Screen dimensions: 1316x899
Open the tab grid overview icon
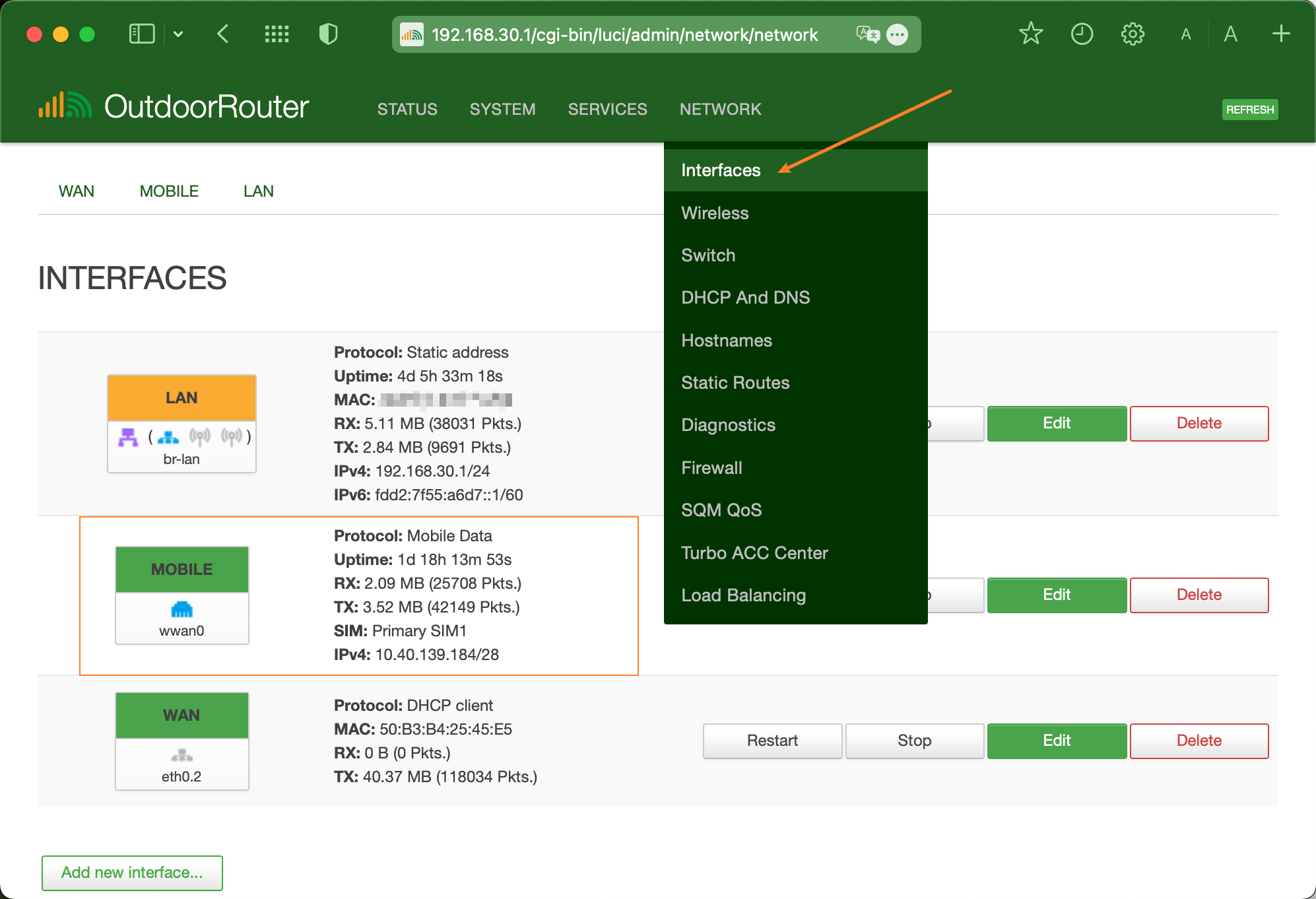[x=277, y=34]
